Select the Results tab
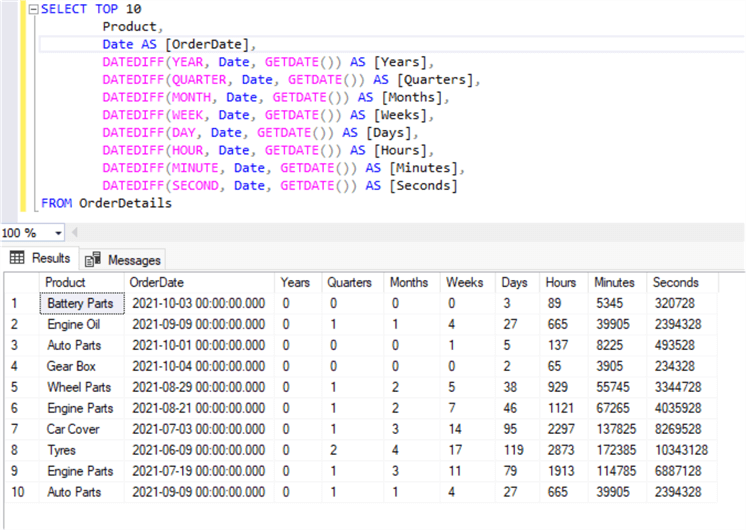 pyautogui.click(x=40, y=258)
